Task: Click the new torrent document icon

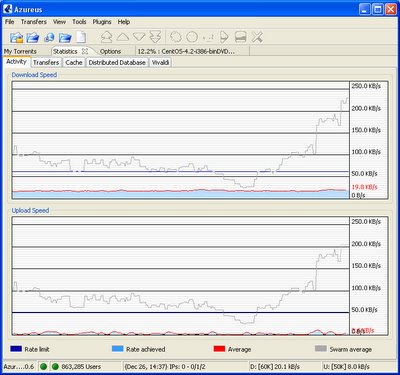Action: point(81,37)
